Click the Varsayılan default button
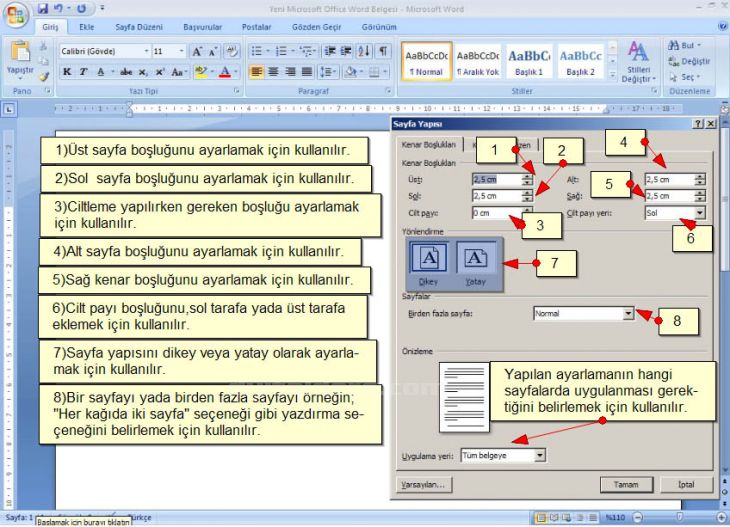730x527 pixels. pyautogui.click(x=424, y=485)
